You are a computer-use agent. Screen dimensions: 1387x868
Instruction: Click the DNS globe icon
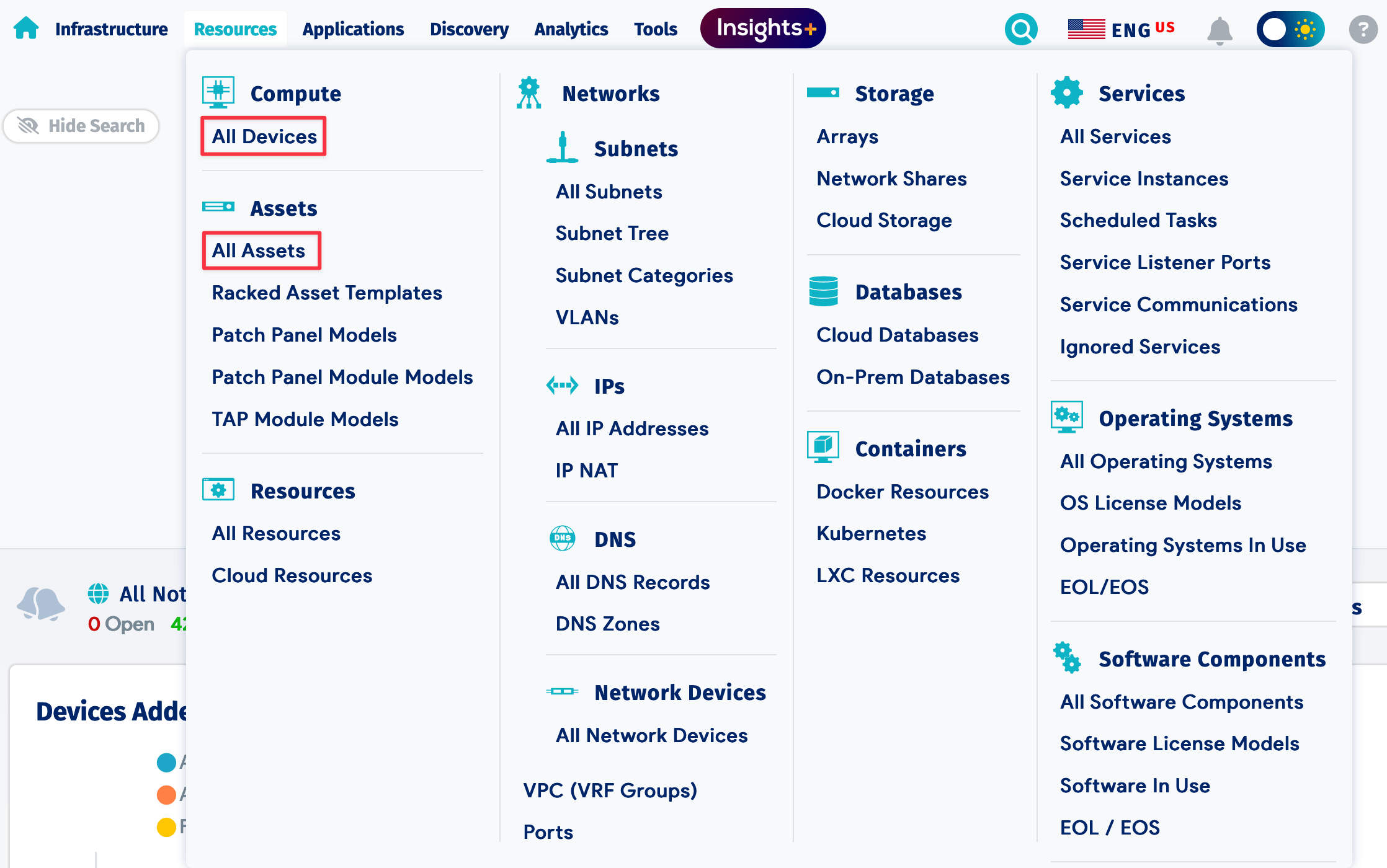pyautogui.click(x=562, y=538)
